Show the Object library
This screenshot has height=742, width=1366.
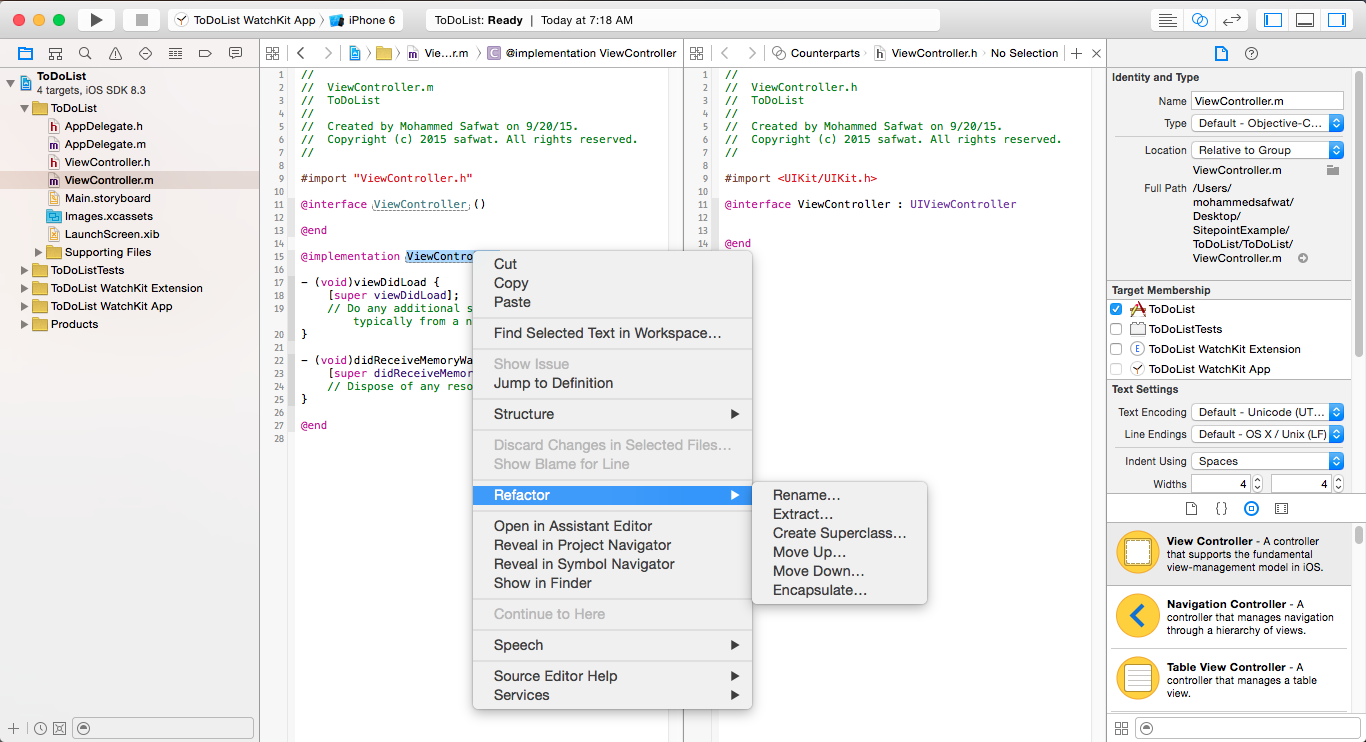(1251, 509)
